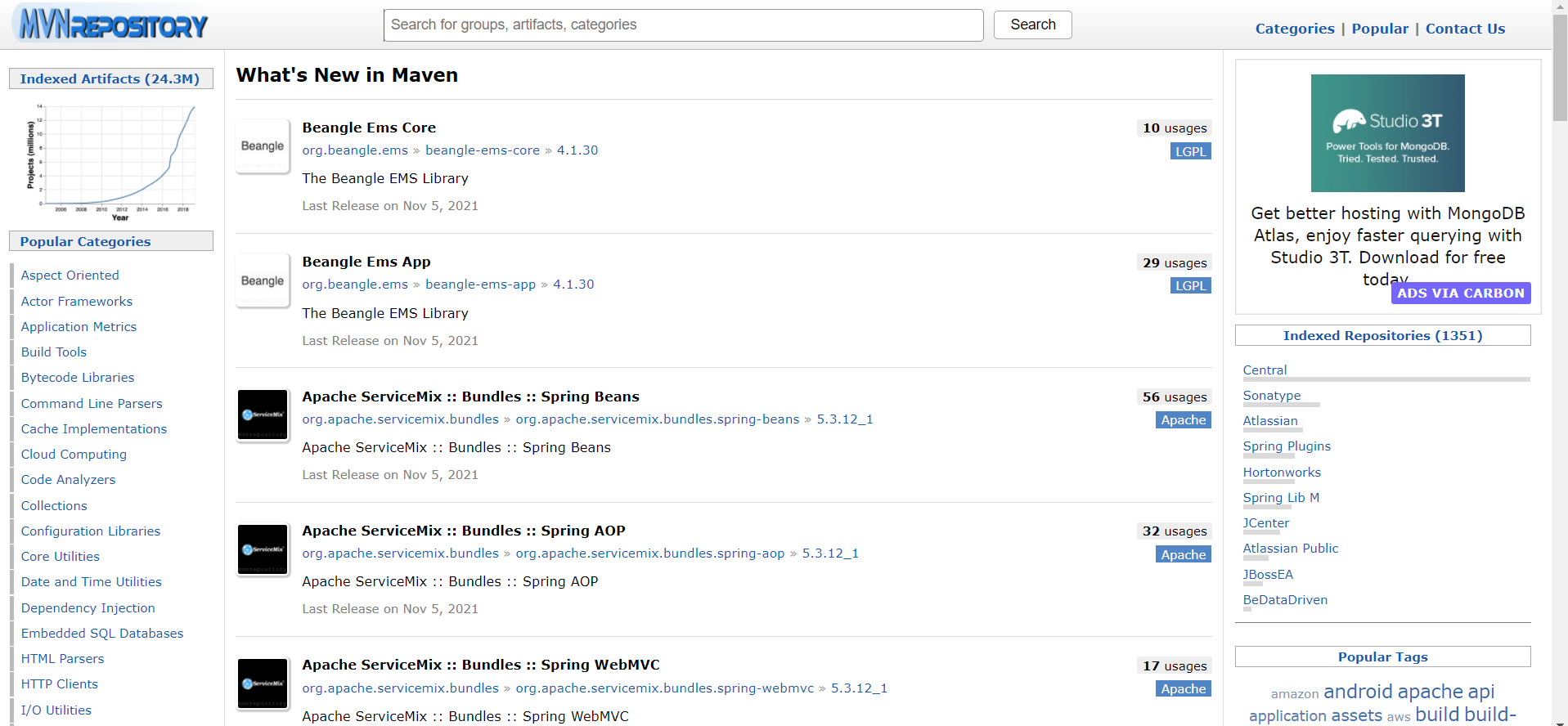Viewport: 1568px width, 726px height.
Task: Open the Indexed Repositories (1351) header link
Action: [x=1383, y=335]
